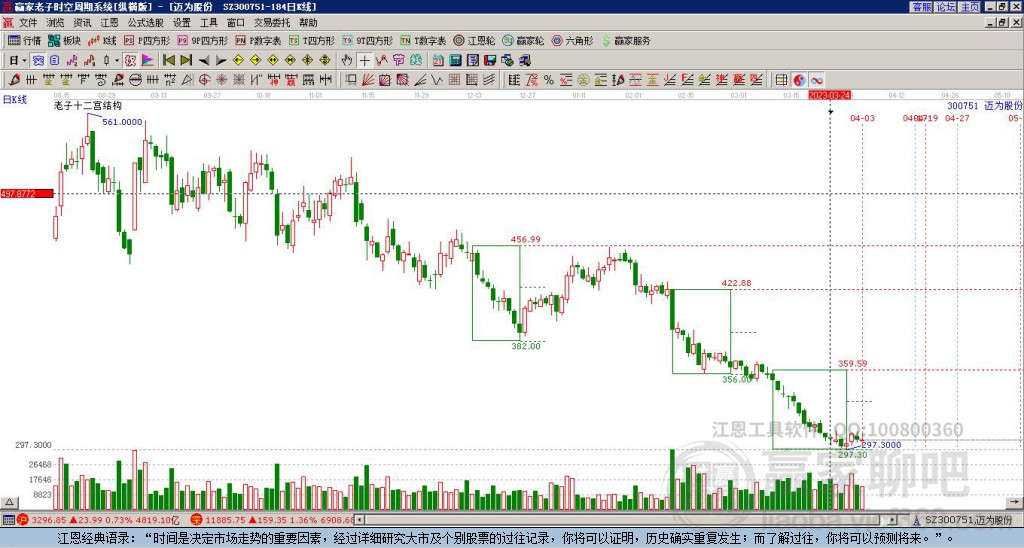Click horizontal scrollbar left arrow

pyautogui.click(x=359, y=520)
